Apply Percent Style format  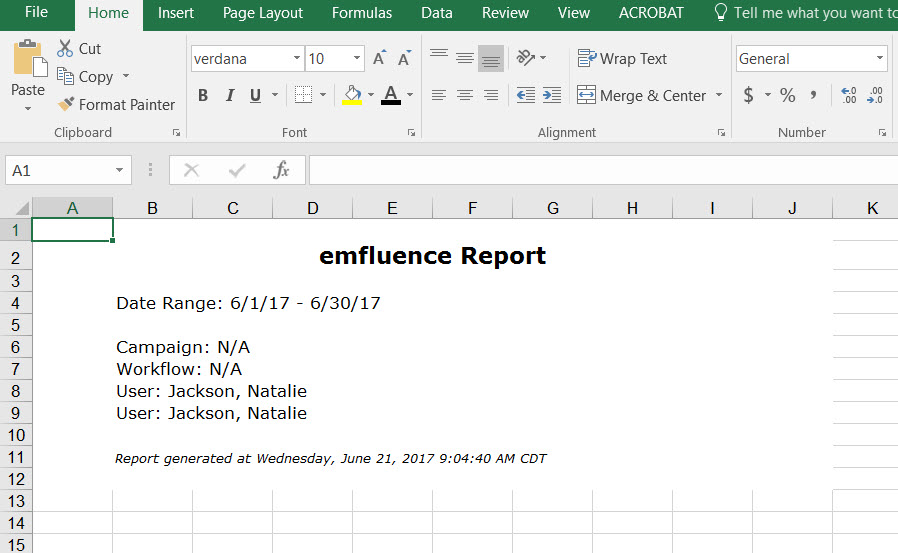(788, 95)
